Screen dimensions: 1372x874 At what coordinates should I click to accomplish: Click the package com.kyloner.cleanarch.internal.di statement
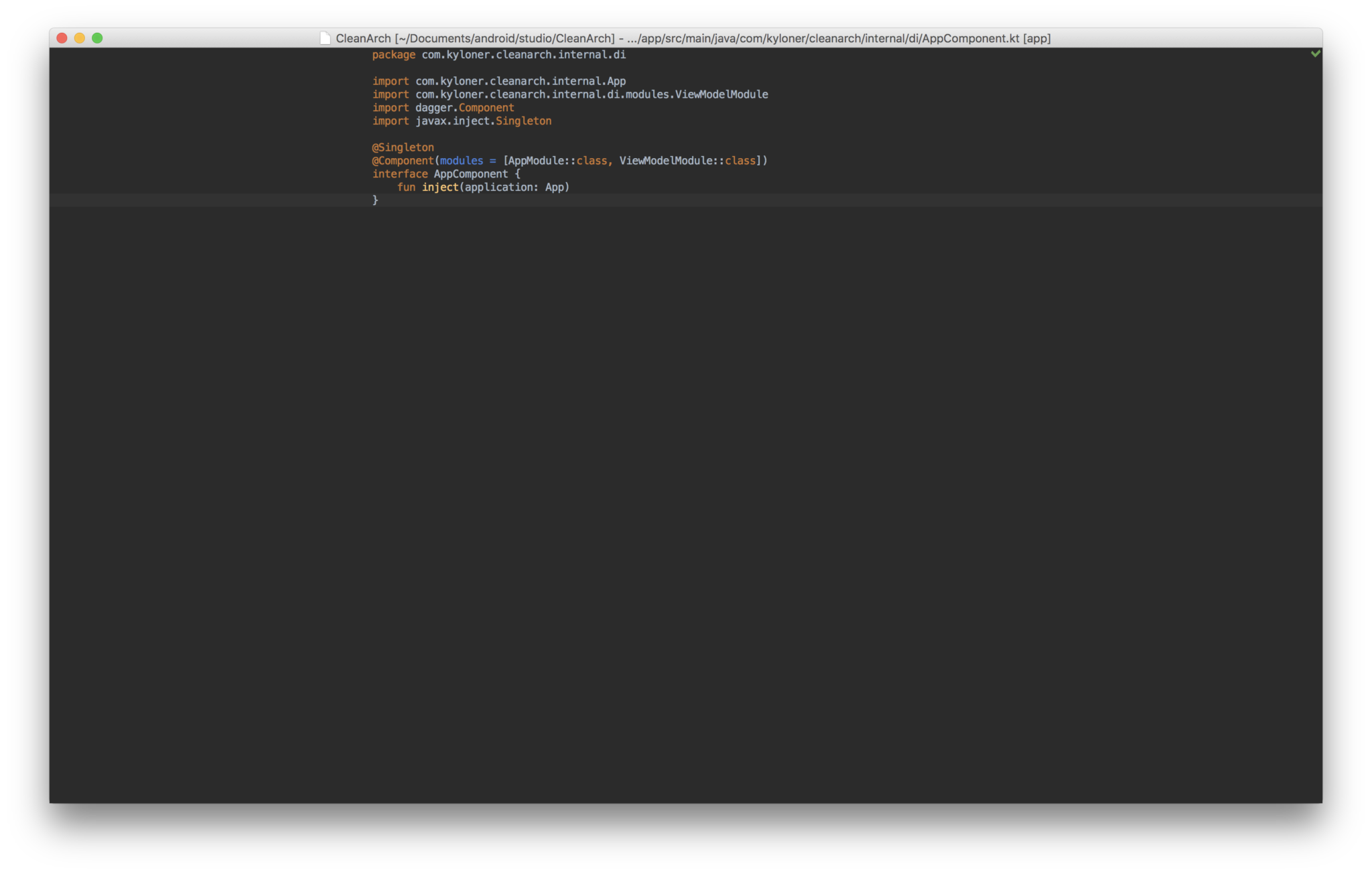click(x=498, y=54)
